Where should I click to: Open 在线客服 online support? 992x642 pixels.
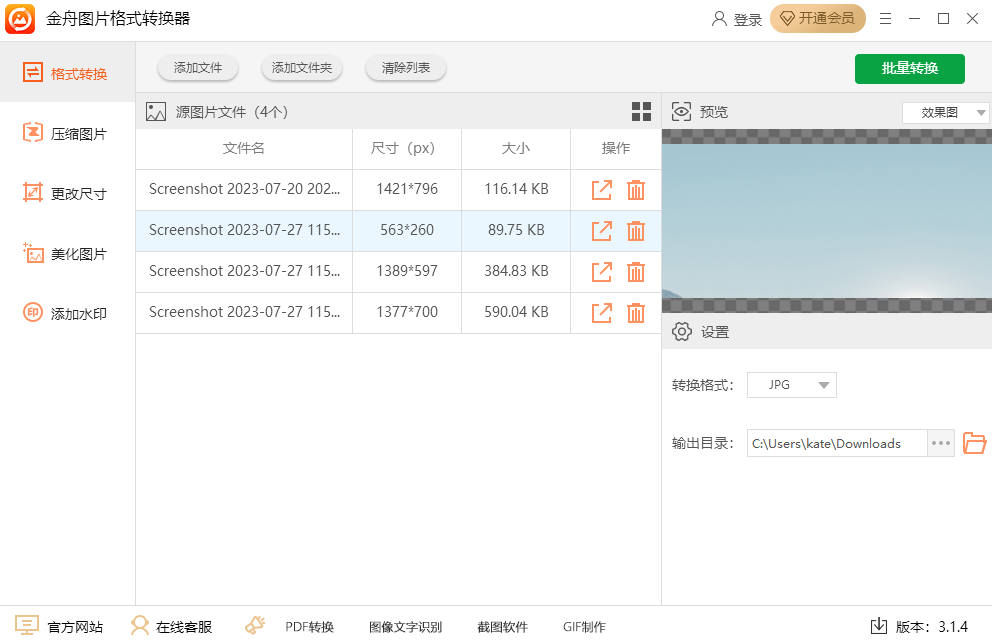pos(171,626)
